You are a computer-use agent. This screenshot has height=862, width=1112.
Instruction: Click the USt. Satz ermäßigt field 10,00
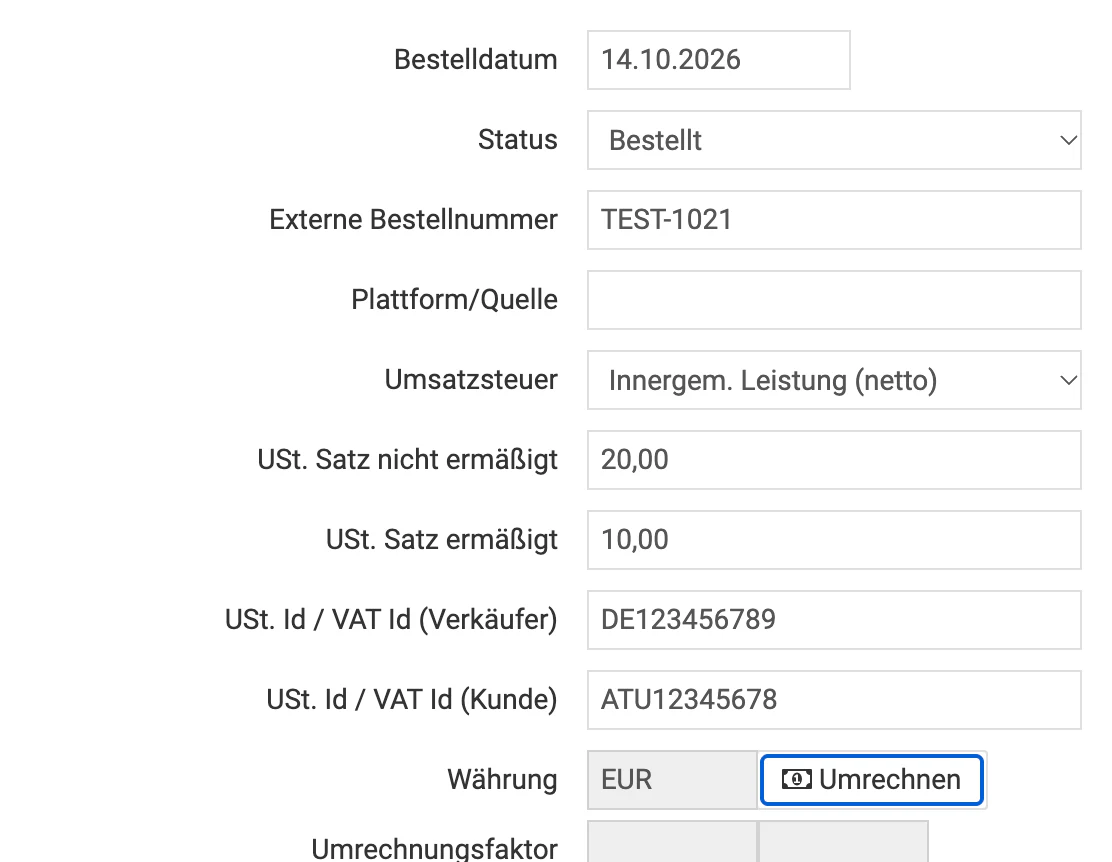834,540
